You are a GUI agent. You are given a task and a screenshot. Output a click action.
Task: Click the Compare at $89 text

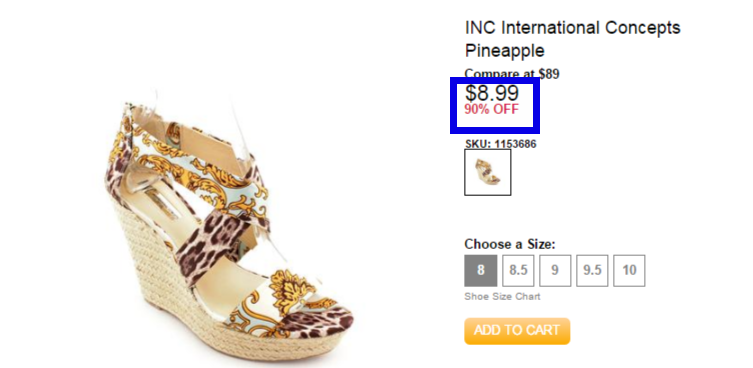pos(512,74)
